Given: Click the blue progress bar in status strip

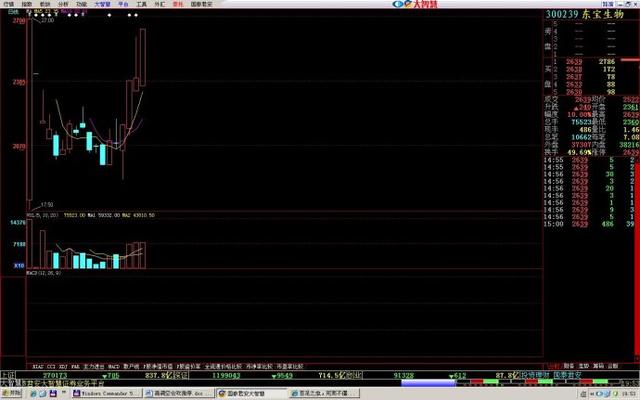Looking at the screenshot, I should click(428, 383).
